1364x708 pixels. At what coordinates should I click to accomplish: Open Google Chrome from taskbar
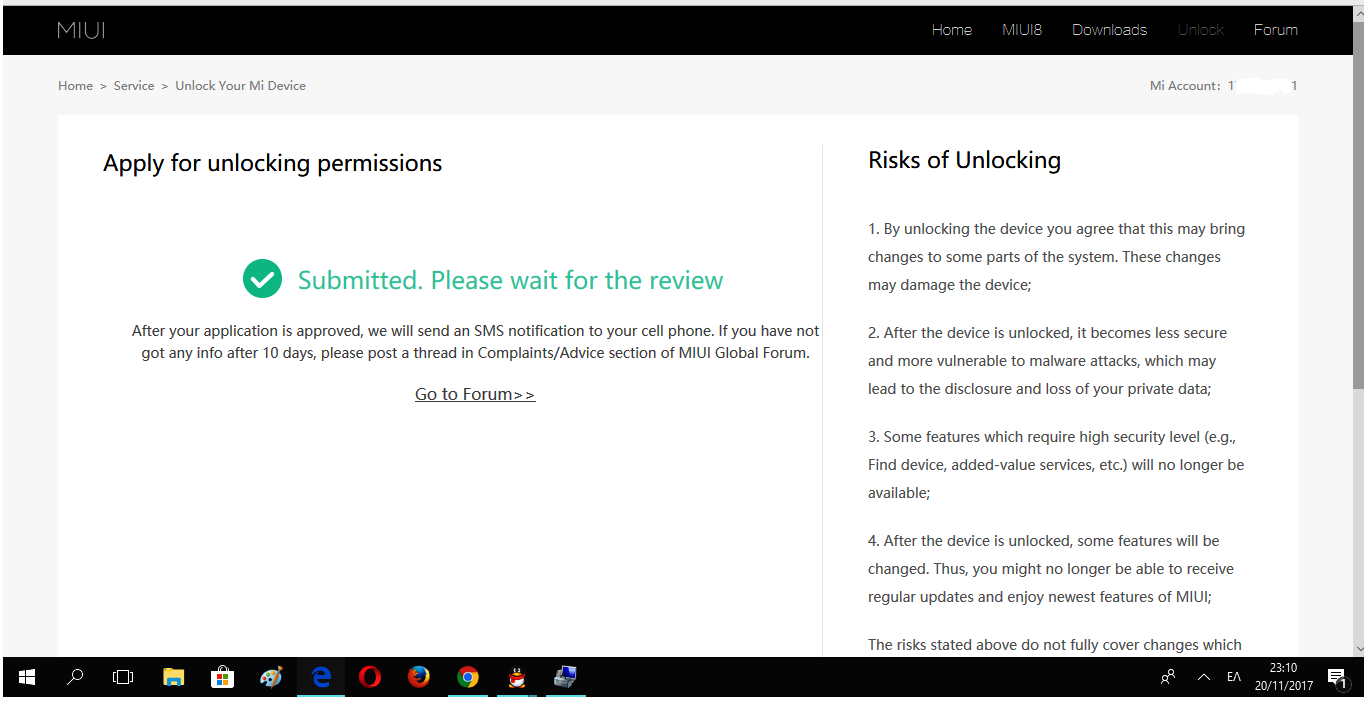click(468, 677)
